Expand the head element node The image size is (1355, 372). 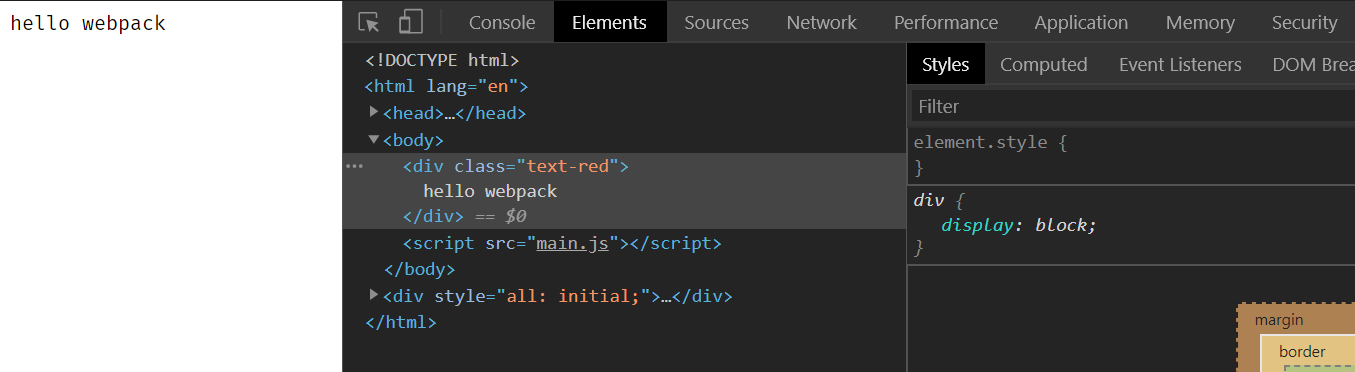click(x=374, y=112)
